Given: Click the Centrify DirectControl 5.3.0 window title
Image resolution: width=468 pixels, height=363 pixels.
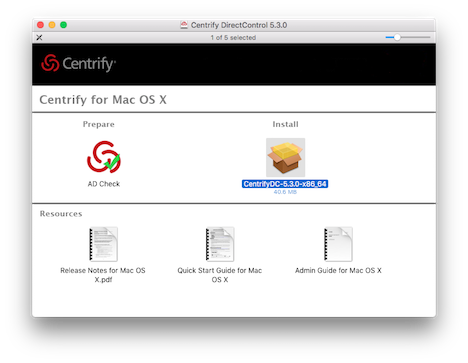Looking at the screenshot, I should [x=239, y=25].
